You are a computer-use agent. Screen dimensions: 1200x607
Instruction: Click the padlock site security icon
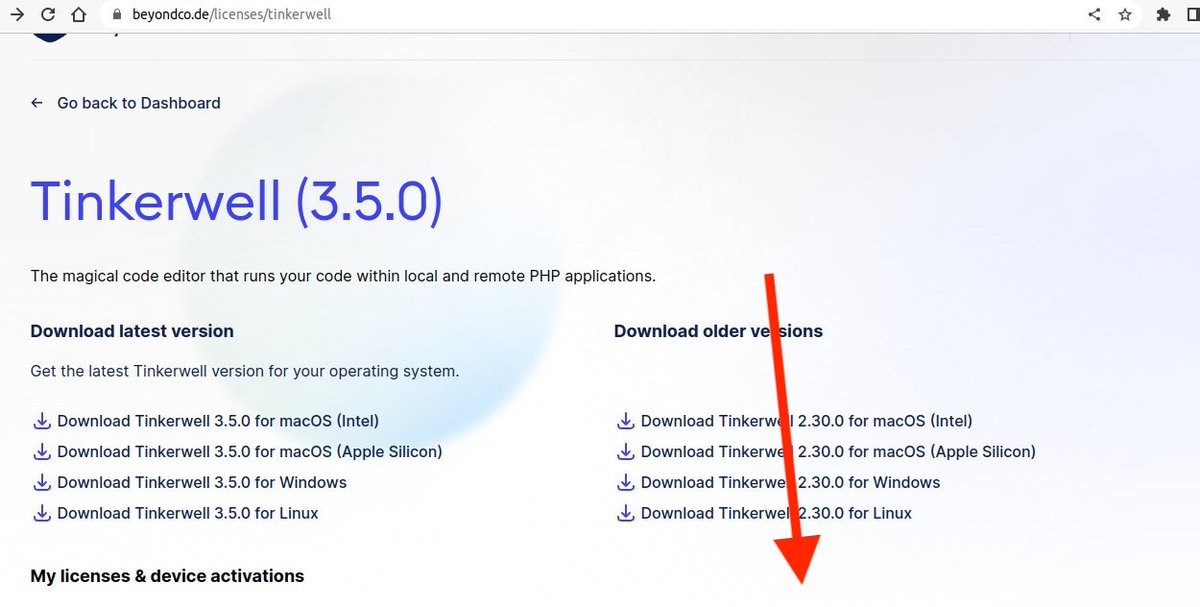point(117,15)
